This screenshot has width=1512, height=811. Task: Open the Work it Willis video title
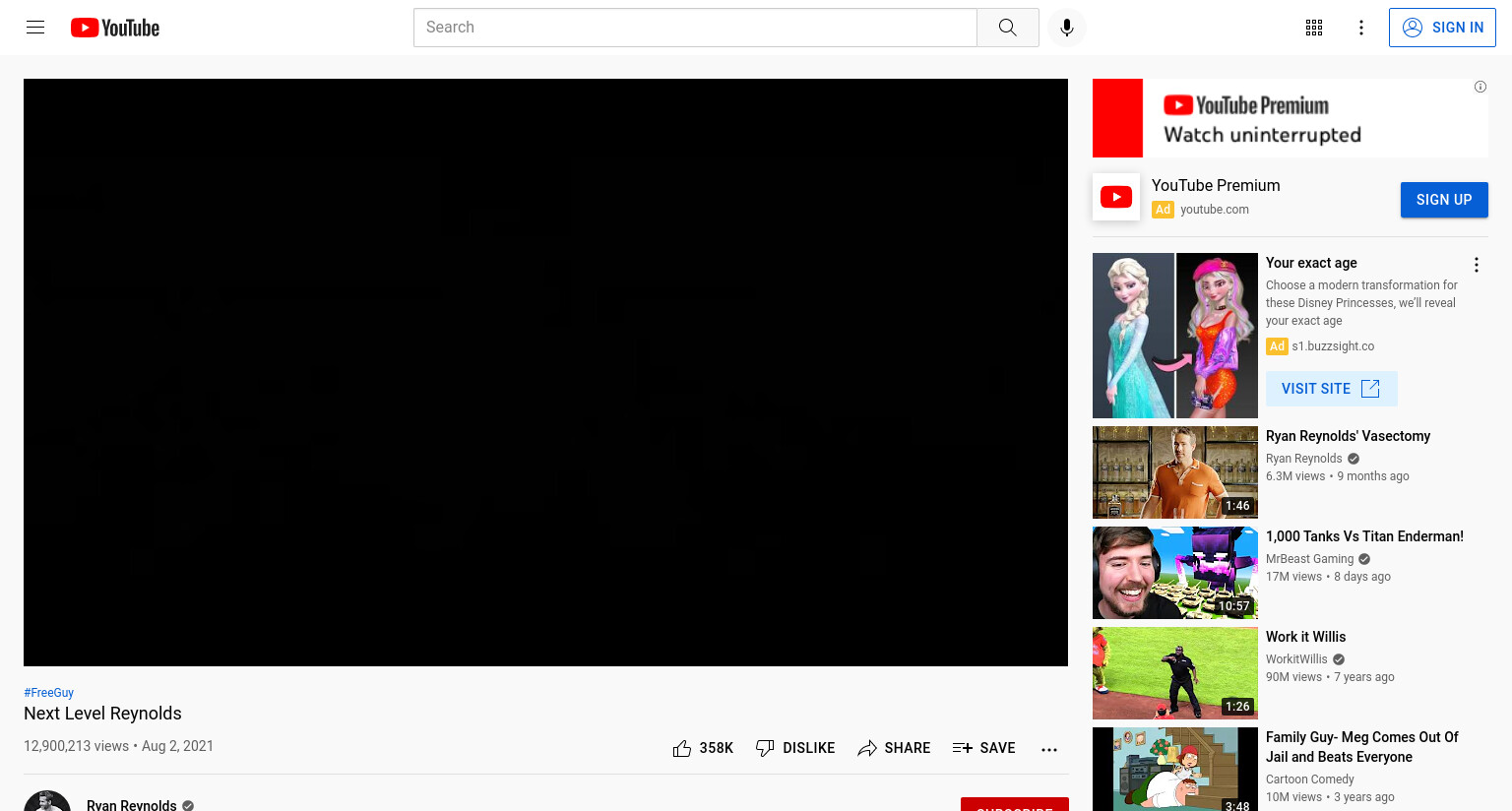point(1305,637)
